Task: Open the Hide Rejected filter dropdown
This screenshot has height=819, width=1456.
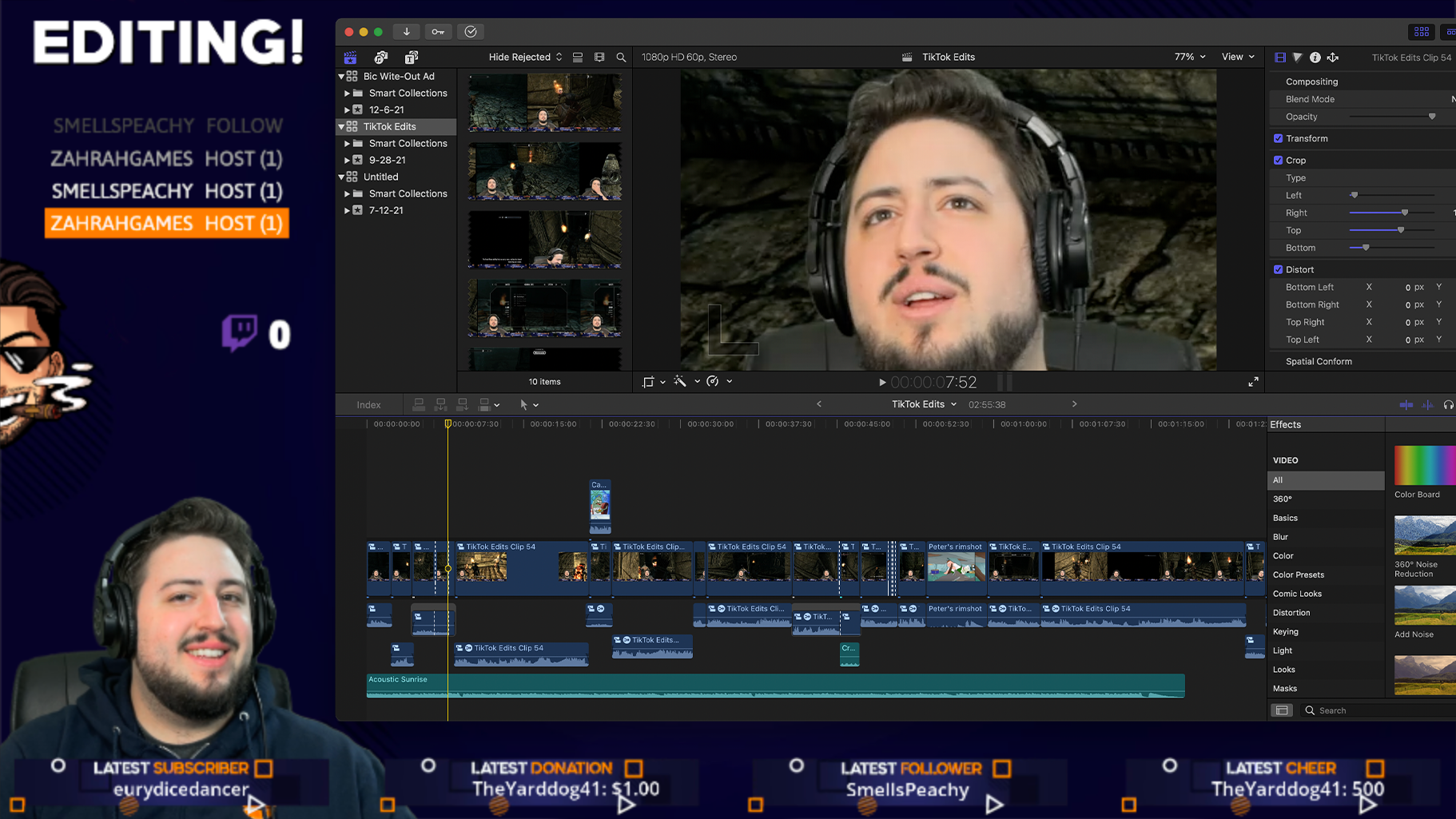Action: point(523,57)
